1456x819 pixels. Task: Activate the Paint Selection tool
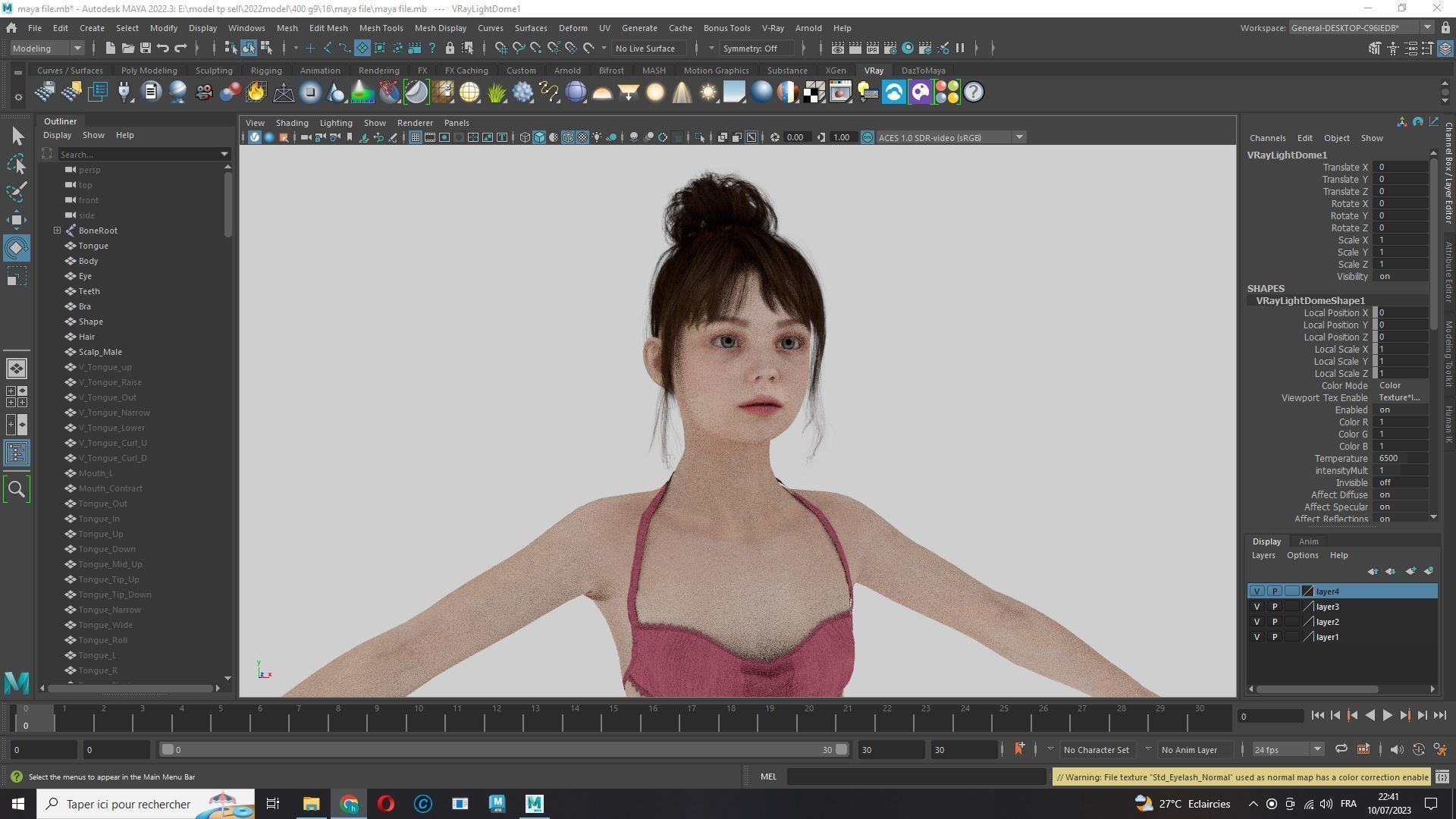tap(17, 191)
